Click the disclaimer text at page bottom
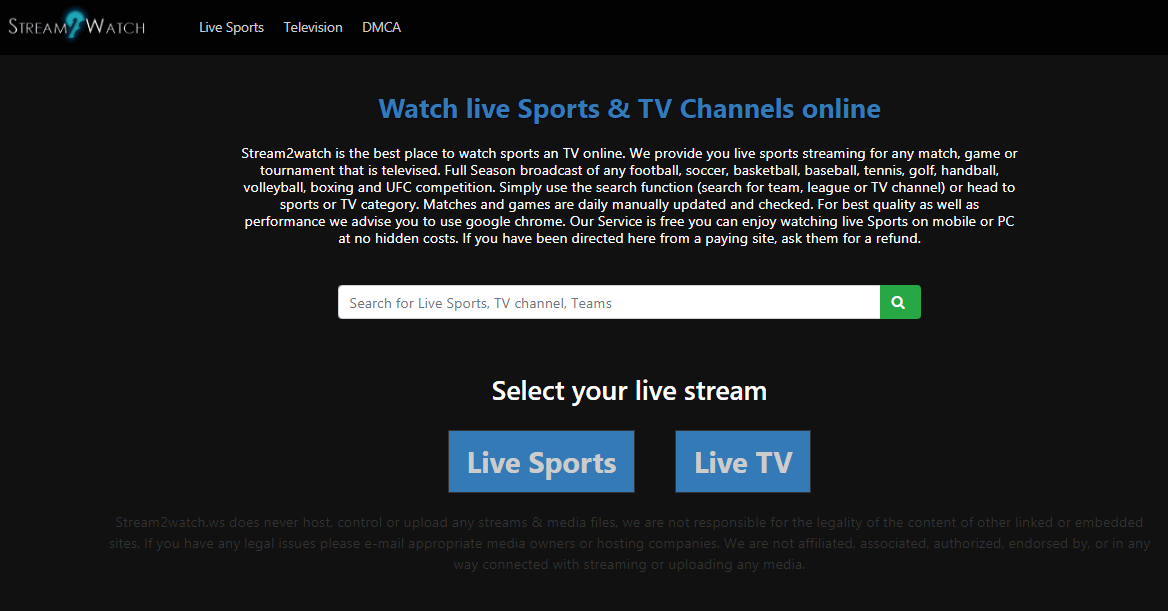This screenshot has width=1168, height=611. point(628,543)
